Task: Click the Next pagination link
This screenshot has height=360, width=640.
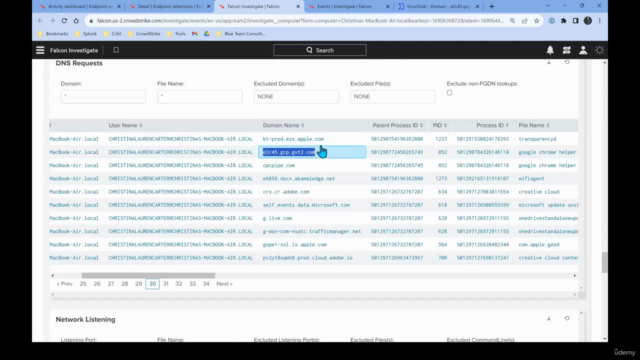Action: 224,284
